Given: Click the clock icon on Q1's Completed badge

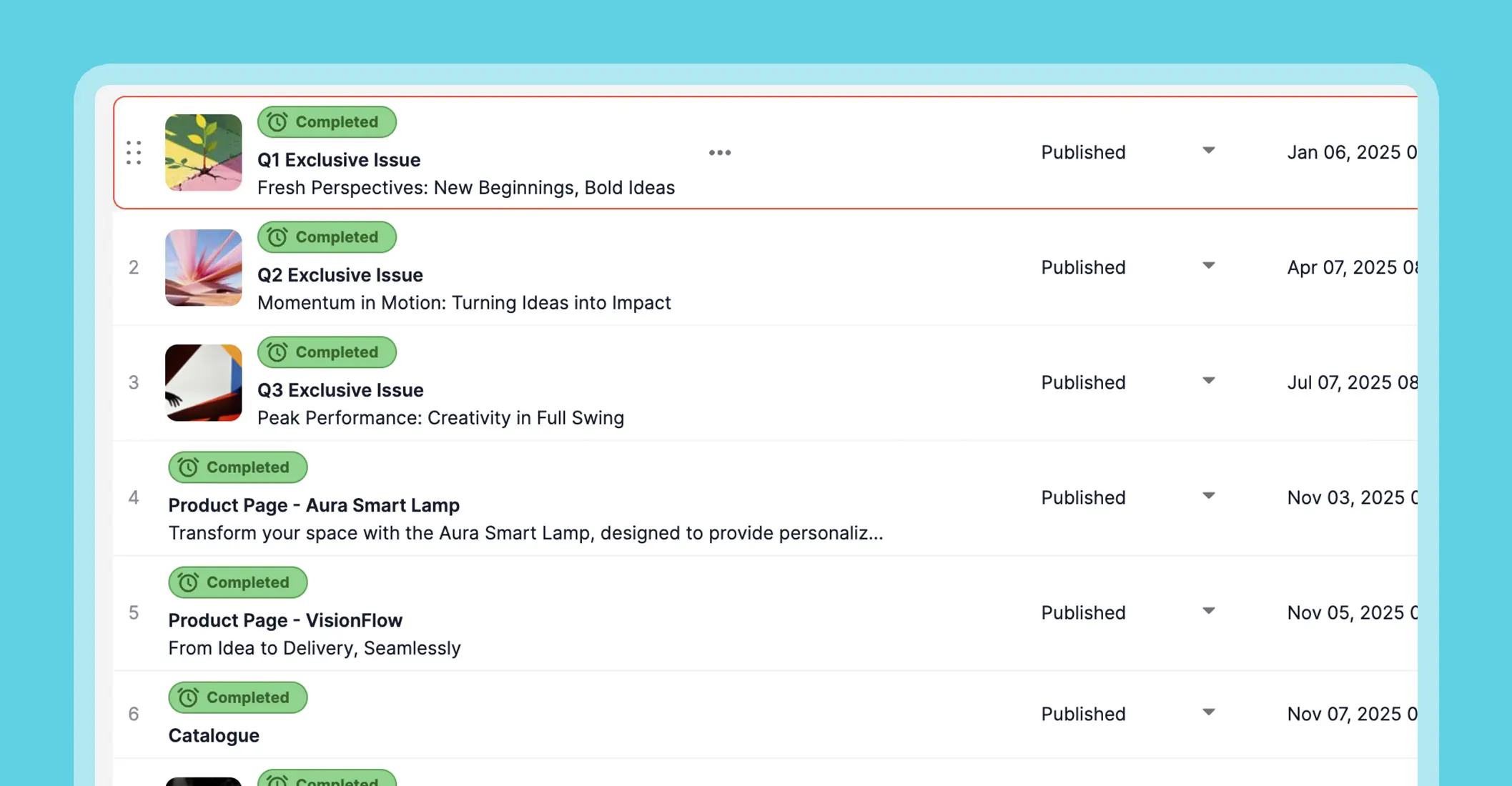Looking at the screenshot, I should [278, 122].
